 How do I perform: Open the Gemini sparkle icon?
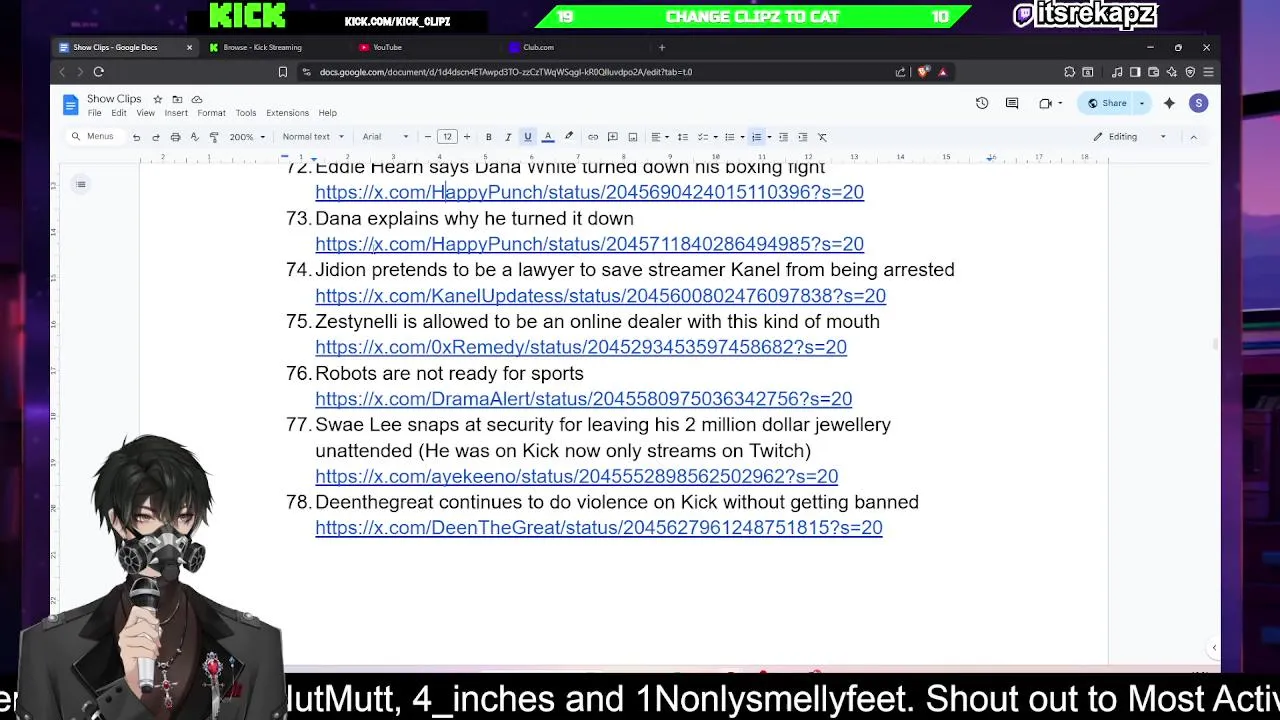point(1169,103)
